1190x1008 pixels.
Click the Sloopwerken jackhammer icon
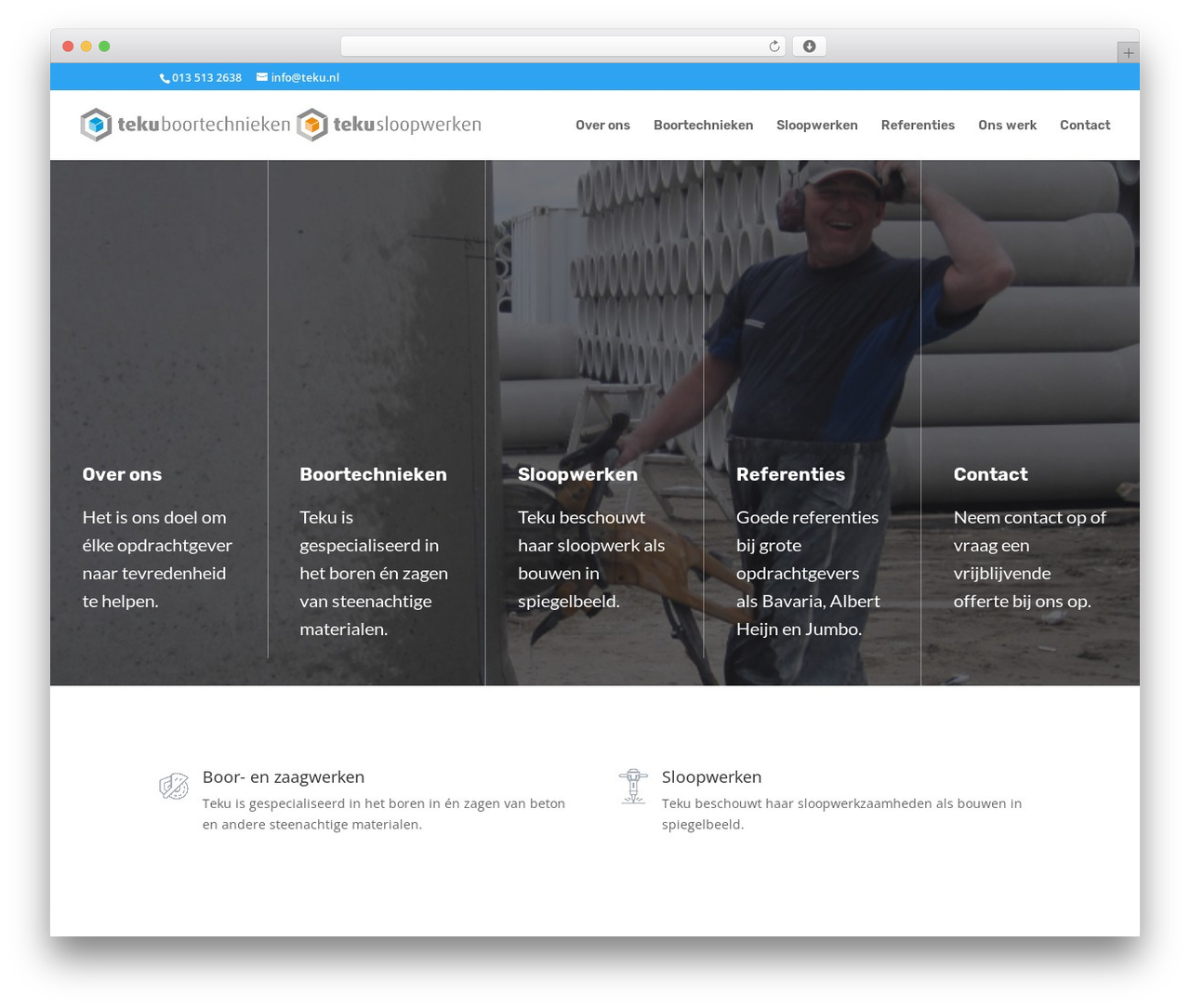(633, 787)
